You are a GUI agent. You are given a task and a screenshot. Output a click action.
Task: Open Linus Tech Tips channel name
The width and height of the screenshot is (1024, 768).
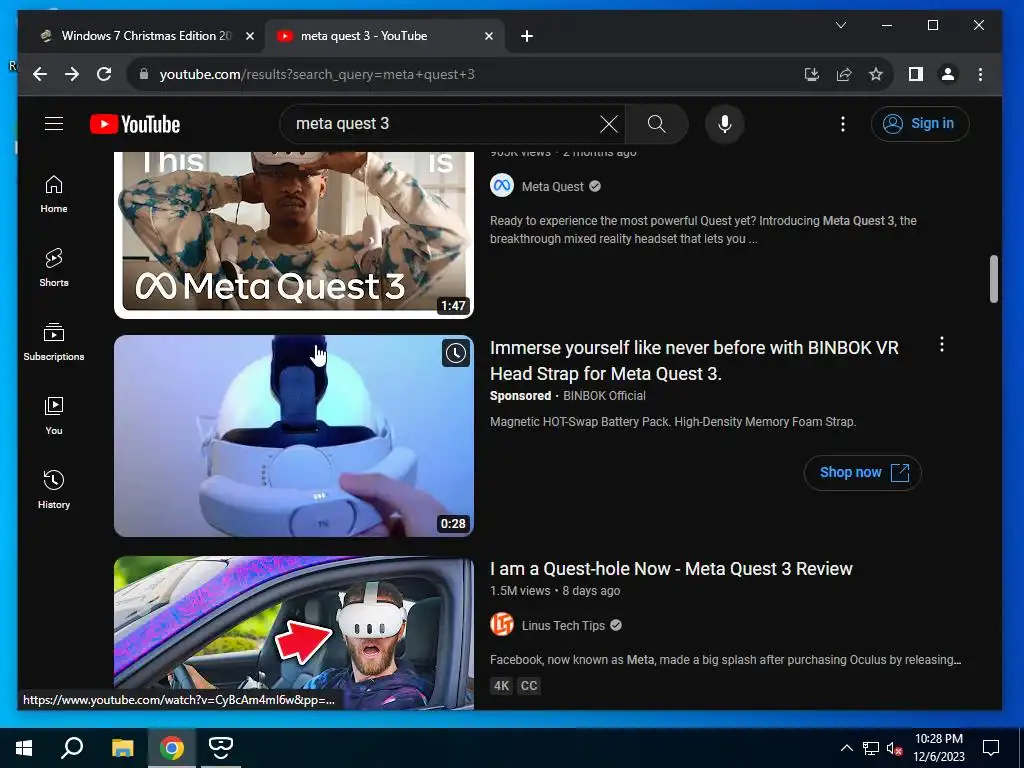point(563,626)
